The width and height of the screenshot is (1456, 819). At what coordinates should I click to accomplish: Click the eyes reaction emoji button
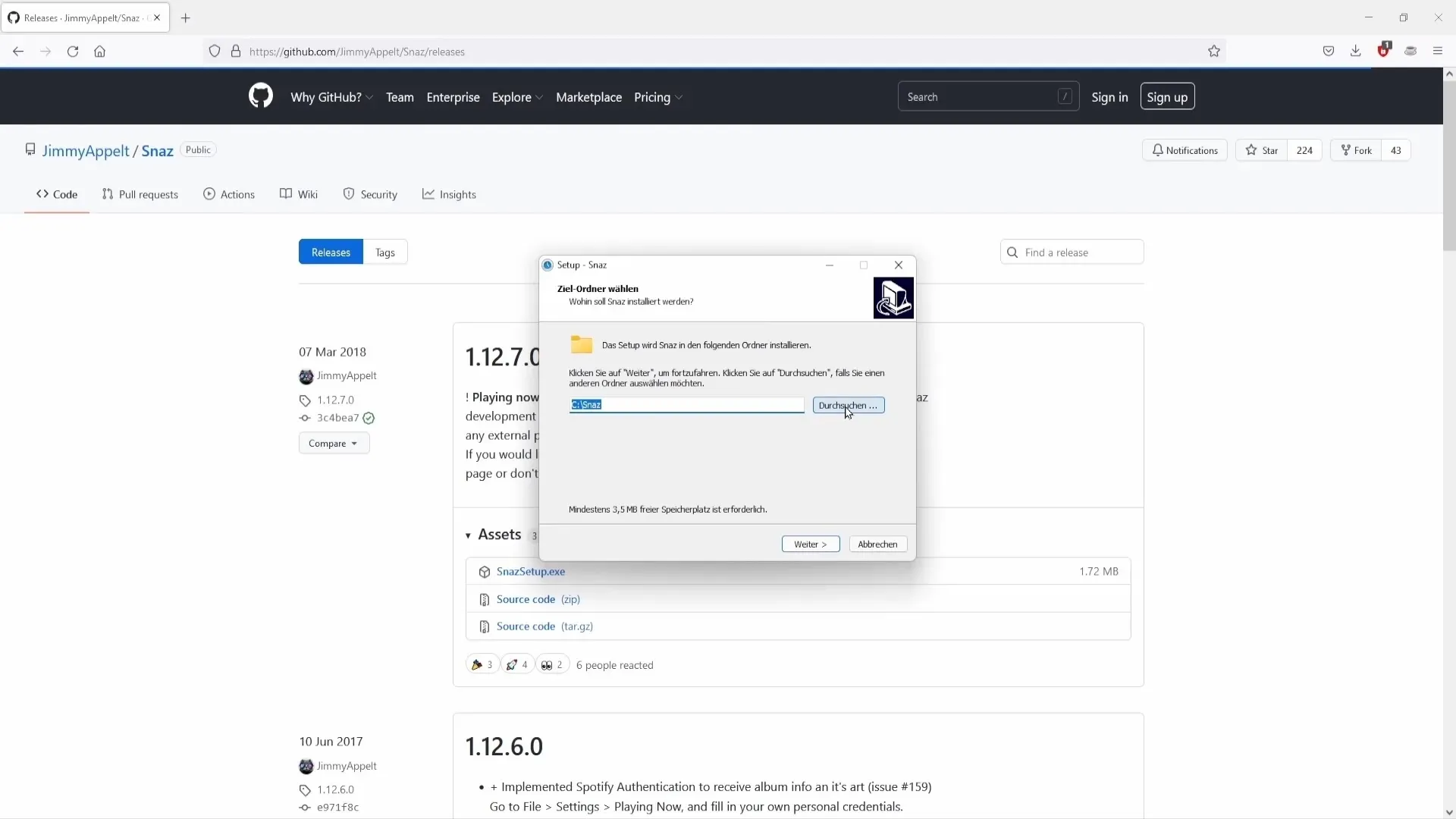(553, 664)
